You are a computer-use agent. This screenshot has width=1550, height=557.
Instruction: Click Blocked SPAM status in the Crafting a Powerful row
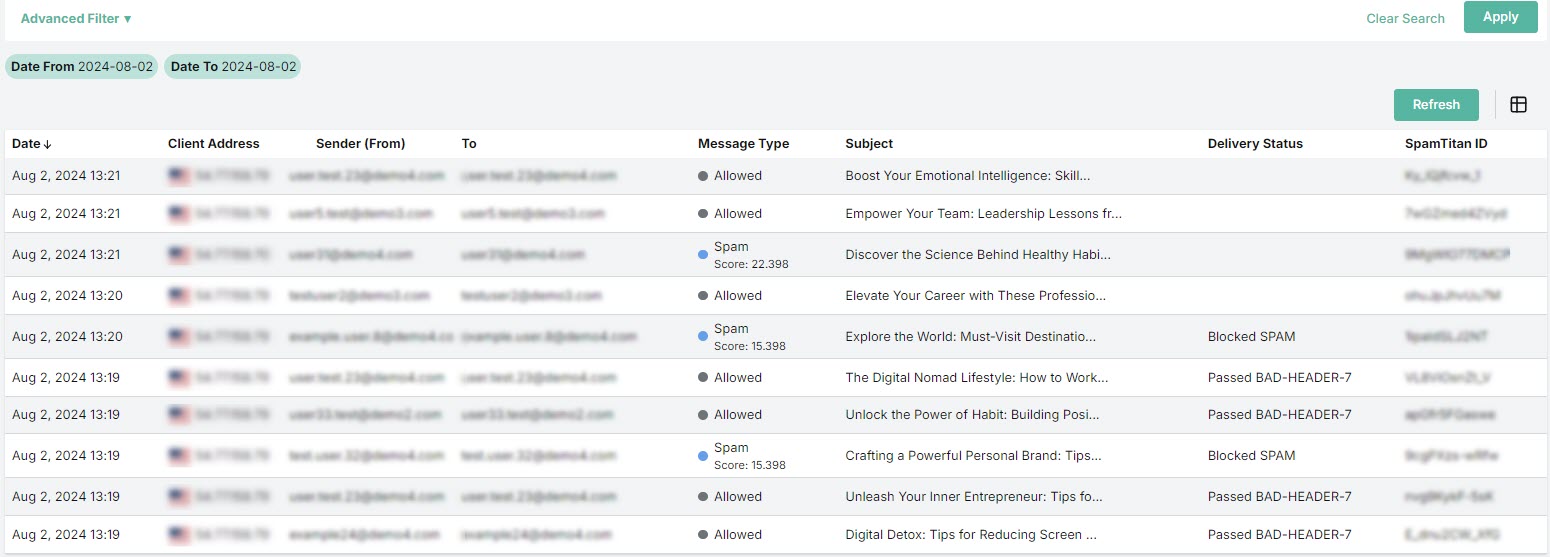pos(1251,456)
